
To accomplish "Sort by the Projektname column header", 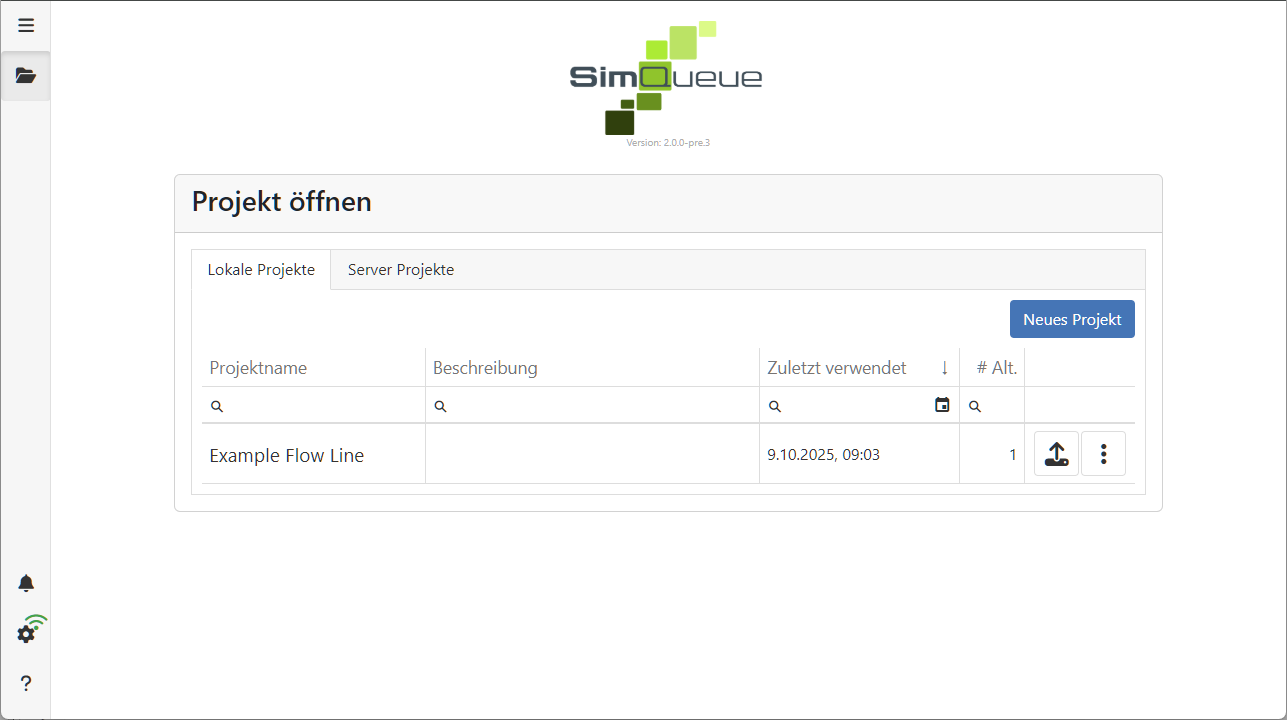I will tap(258, 368).
